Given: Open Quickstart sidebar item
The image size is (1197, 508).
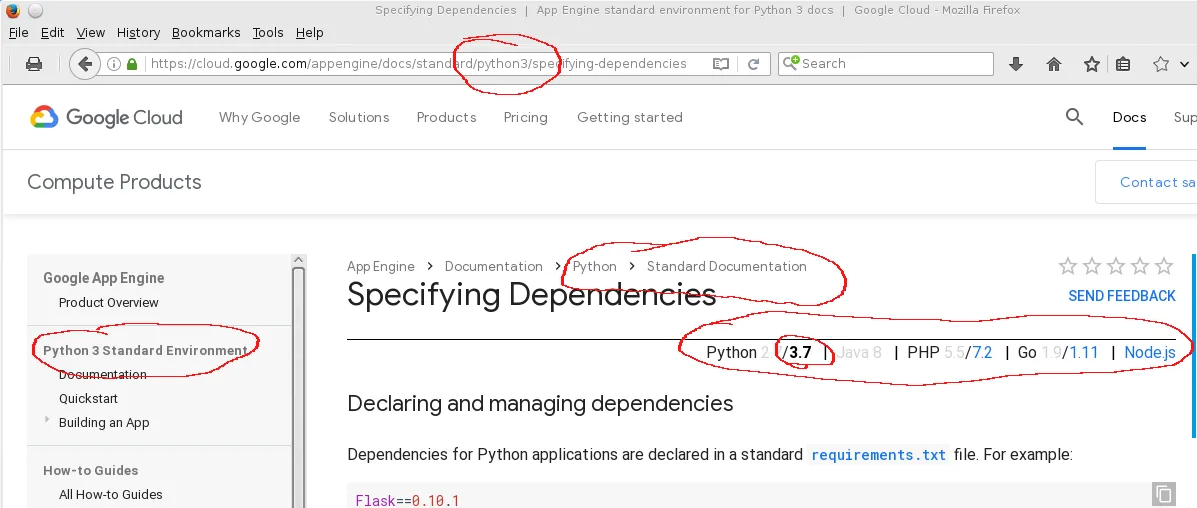Looking at the screenshot, I should tap(89, 398).
